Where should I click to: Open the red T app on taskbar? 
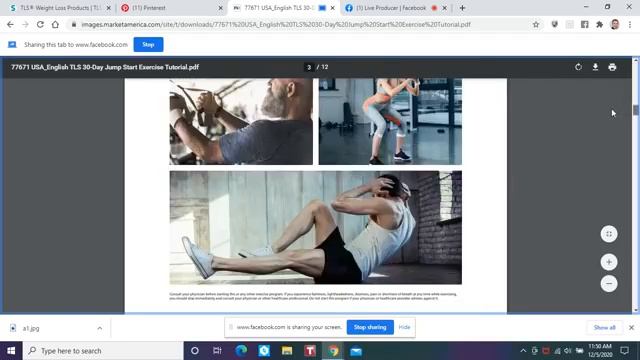pos(310,351)
